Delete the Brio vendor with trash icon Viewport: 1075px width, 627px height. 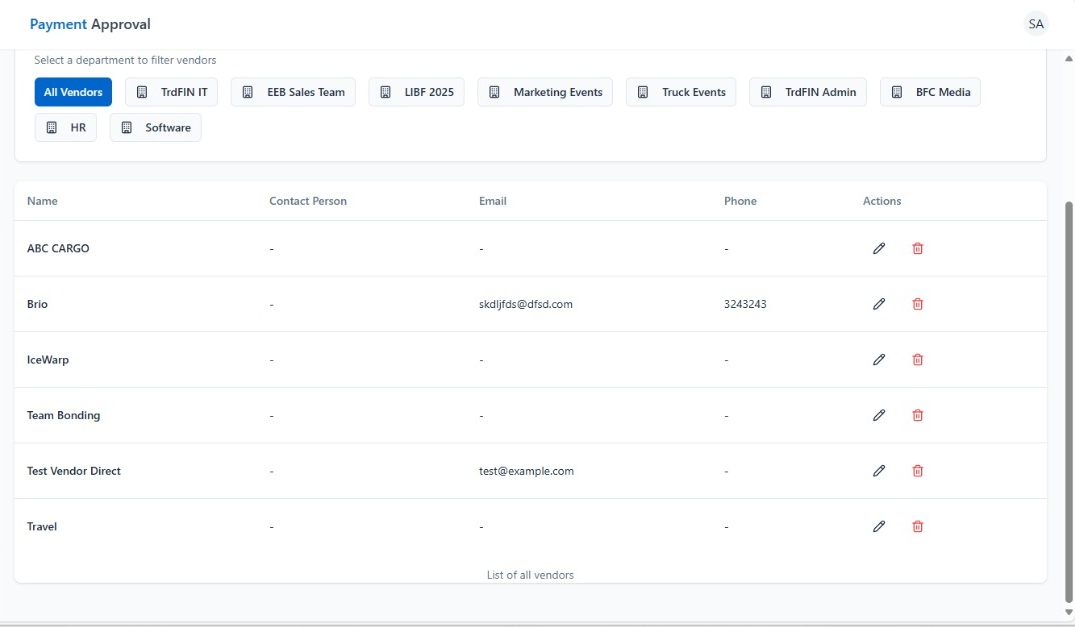pyautogui.click(x=917, y=304)
